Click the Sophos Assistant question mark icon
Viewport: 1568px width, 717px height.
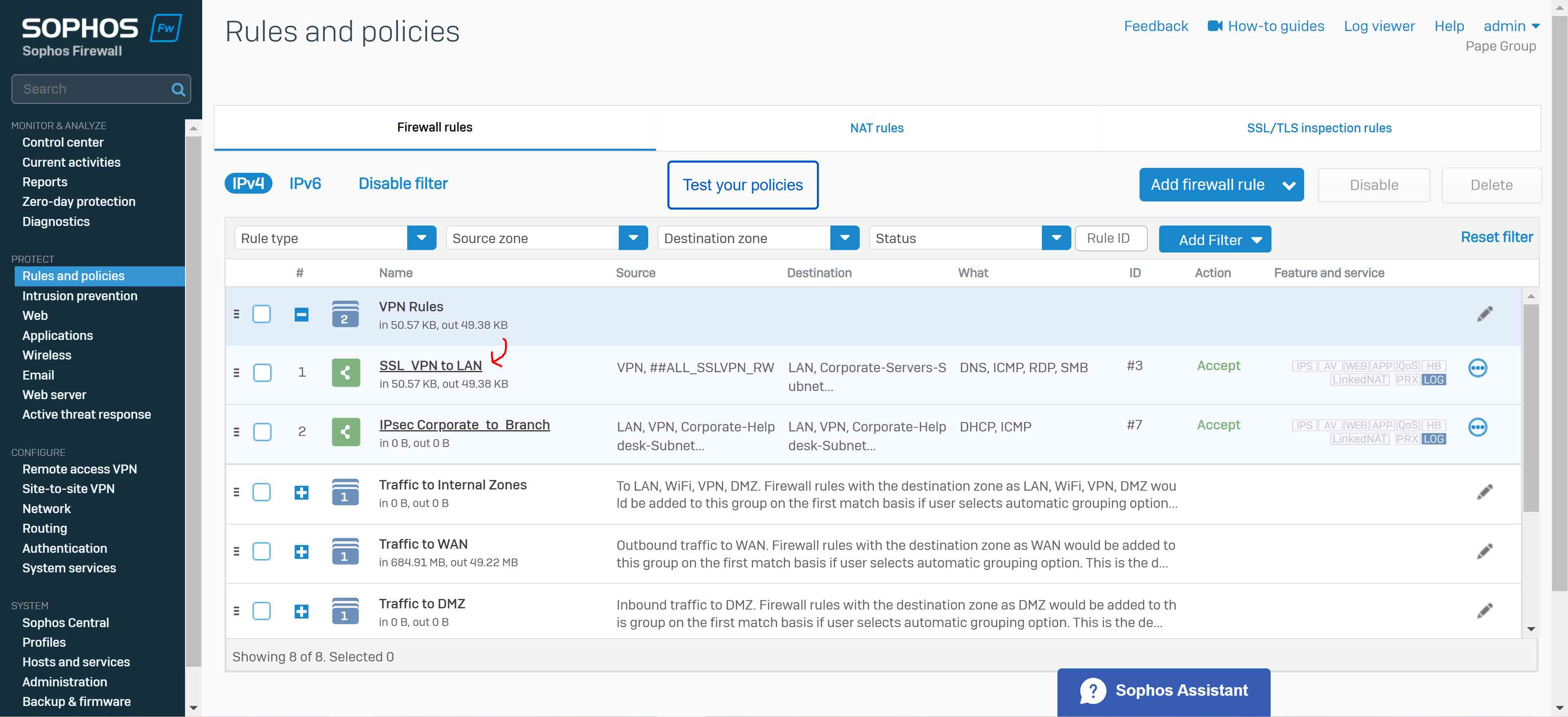coord(1093,691)
